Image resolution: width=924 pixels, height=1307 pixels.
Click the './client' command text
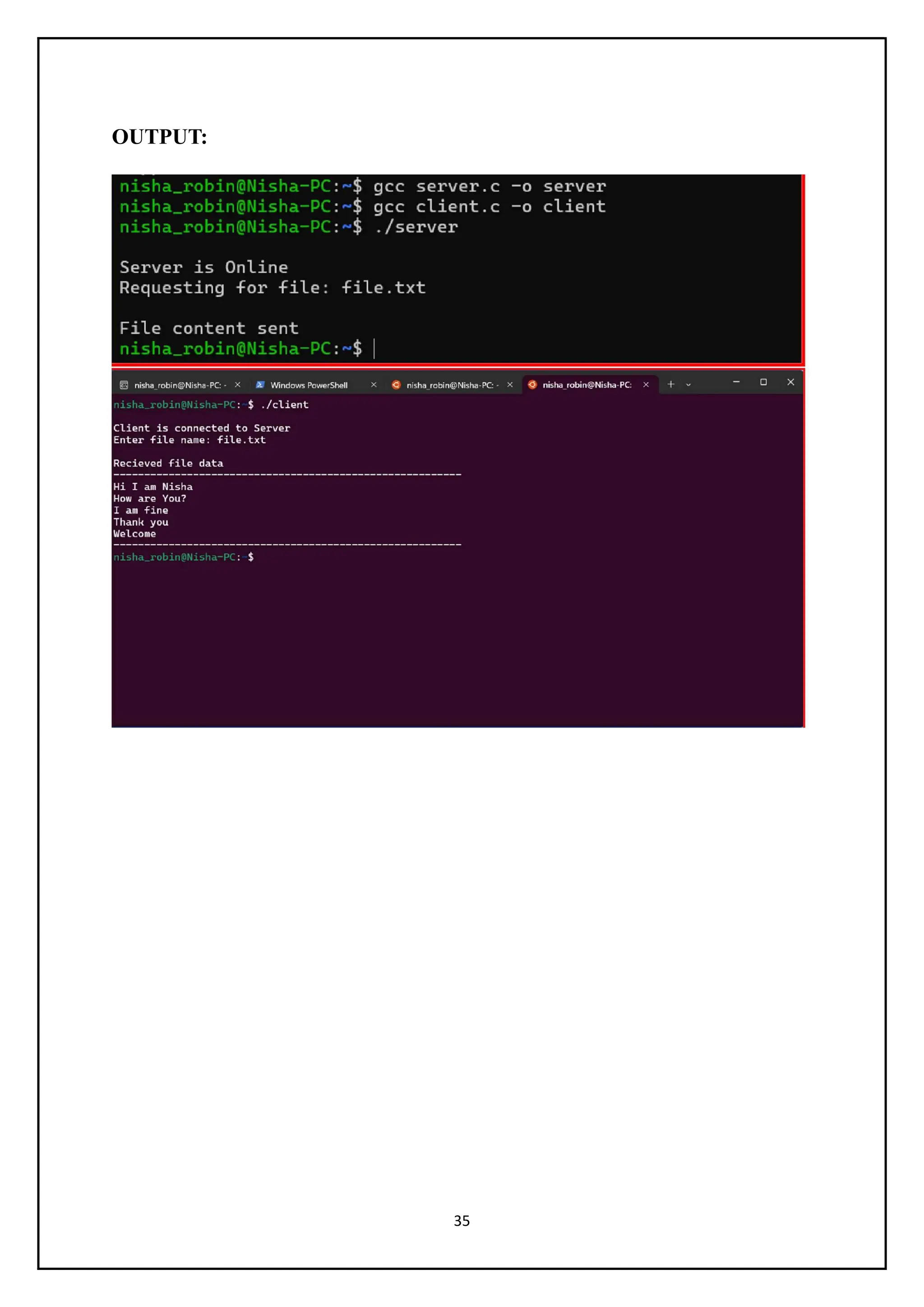(x=285, y=405)
